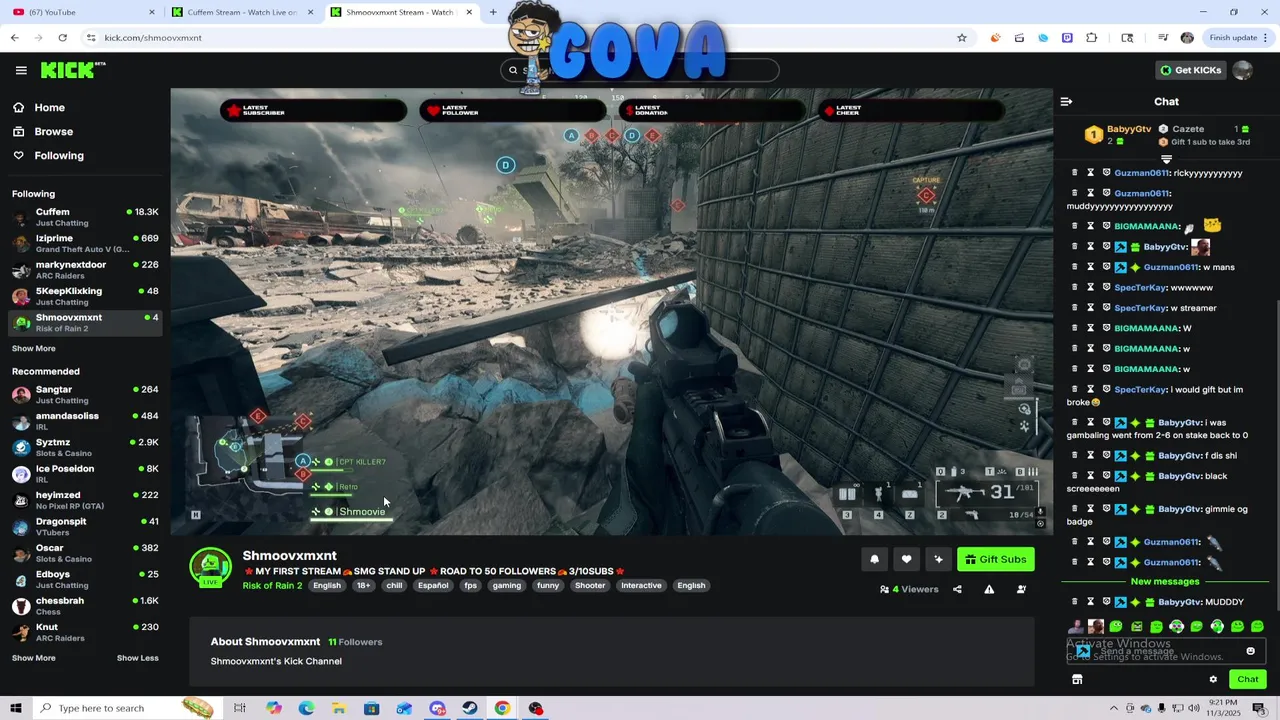Open Task View on the taskbar
Image resolution: width=1280 pixels, height=720 pixels.
pyautogui.click(x=240, y=708)
